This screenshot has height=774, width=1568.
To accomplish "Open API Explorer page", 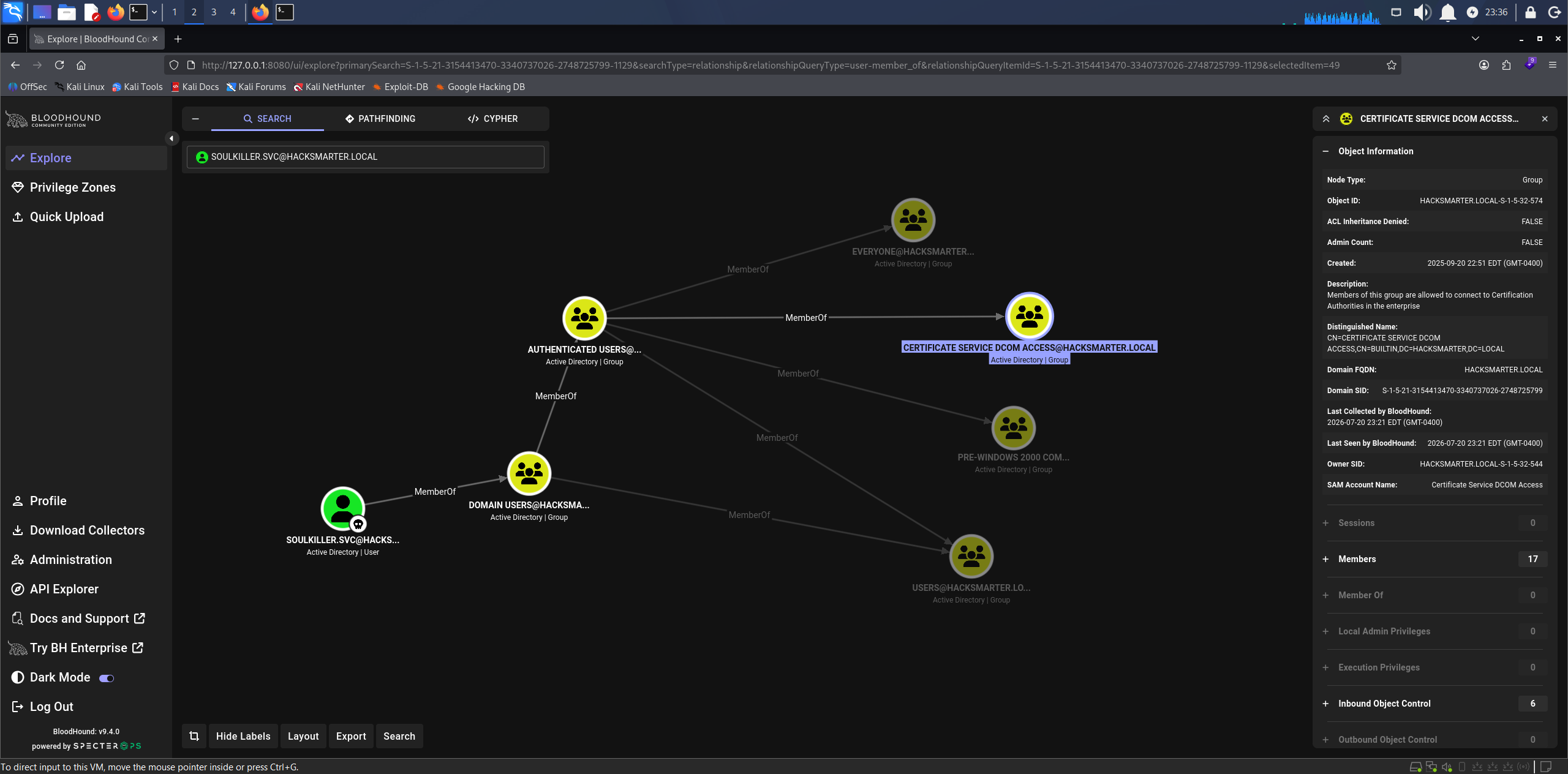I will (86, 589).
